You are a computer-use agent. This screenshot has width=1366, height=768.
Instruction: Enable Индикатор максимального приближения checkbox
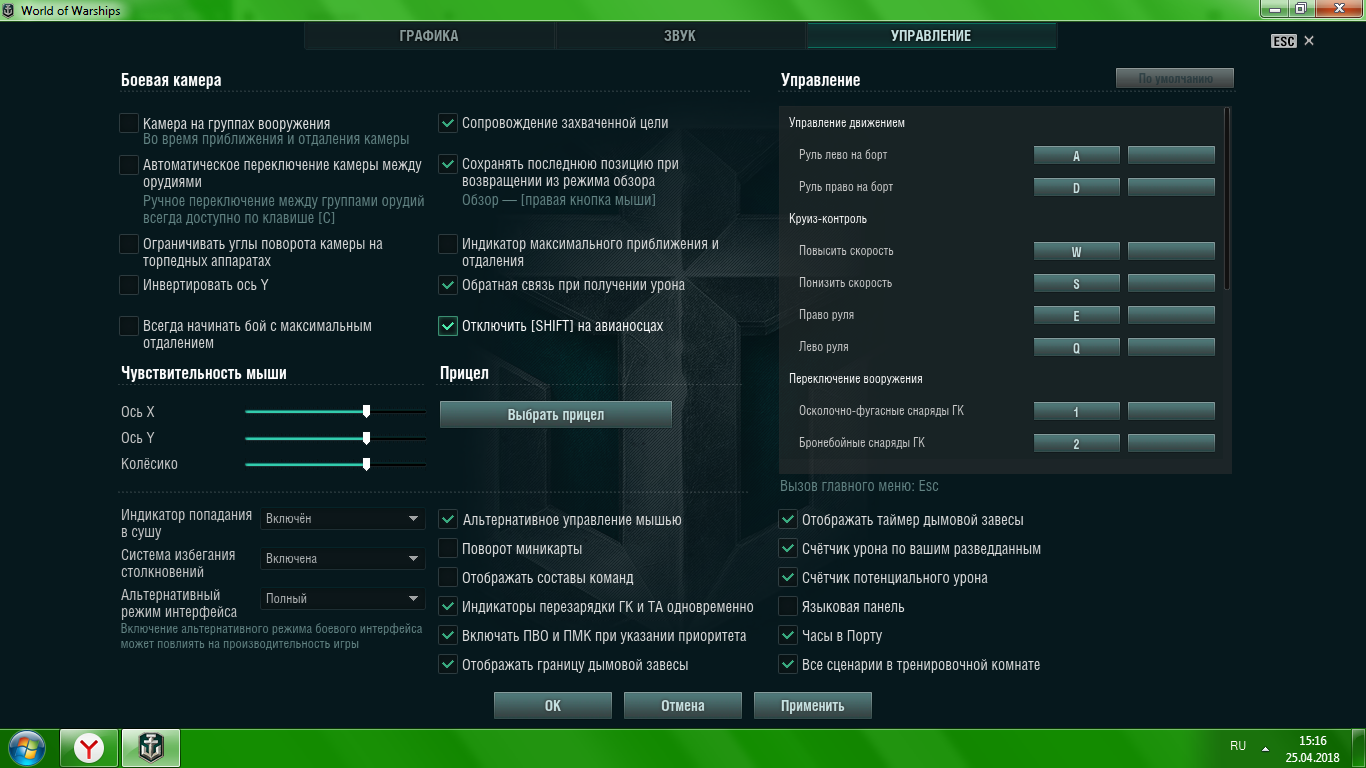click(448, 244)
